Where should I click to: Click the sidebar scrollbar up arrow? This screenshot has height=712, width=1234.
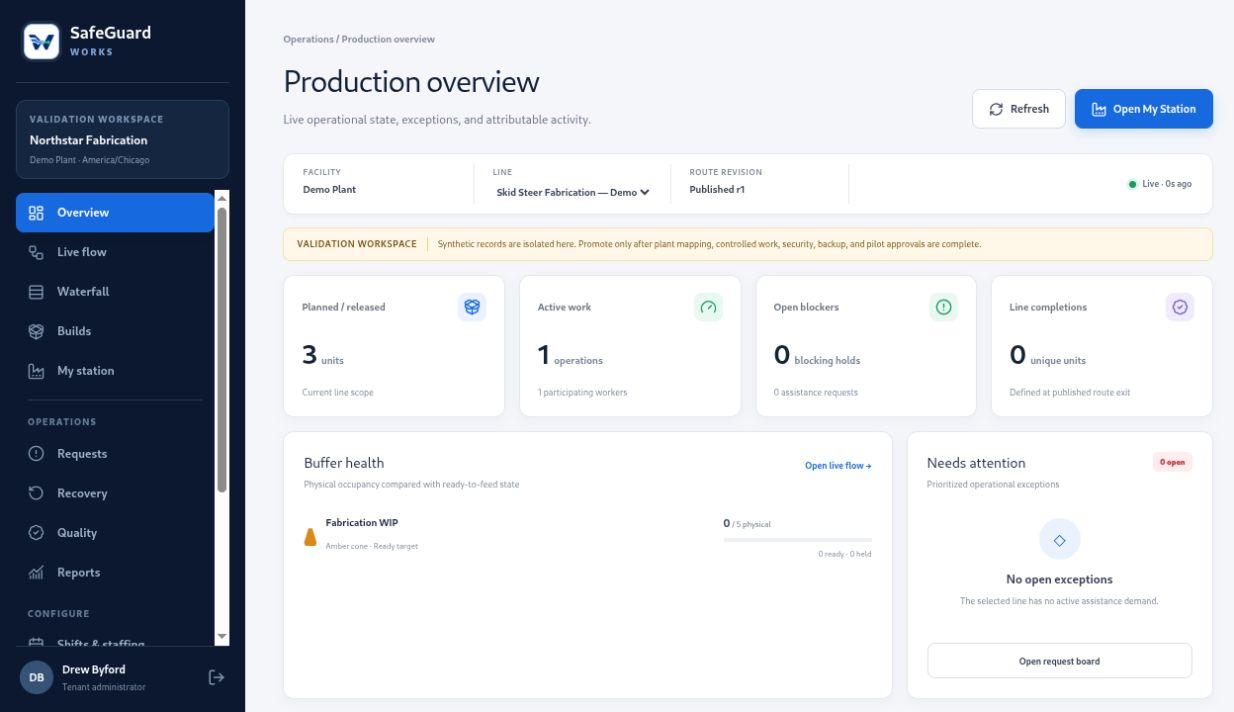pos(222,197)
